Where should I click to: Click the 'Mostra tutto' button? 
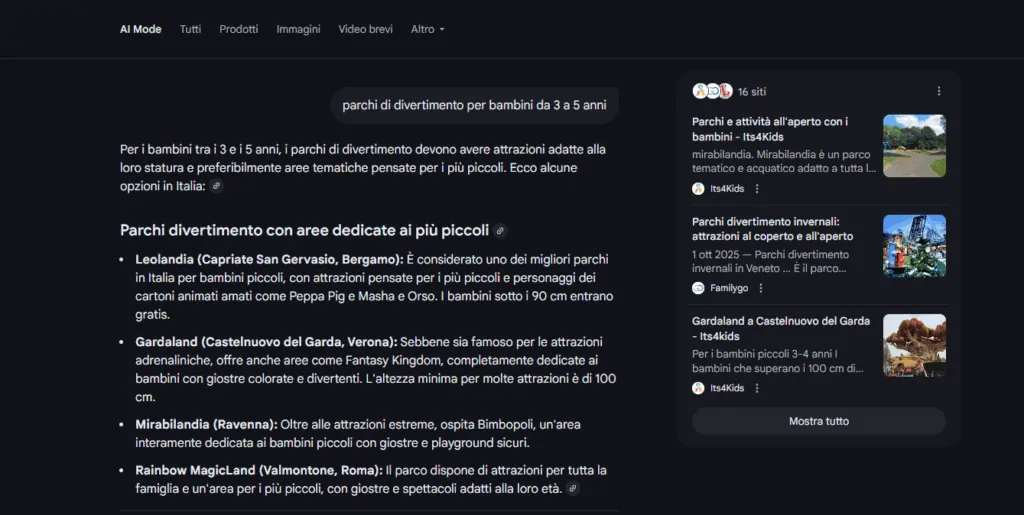click(819, 421)
